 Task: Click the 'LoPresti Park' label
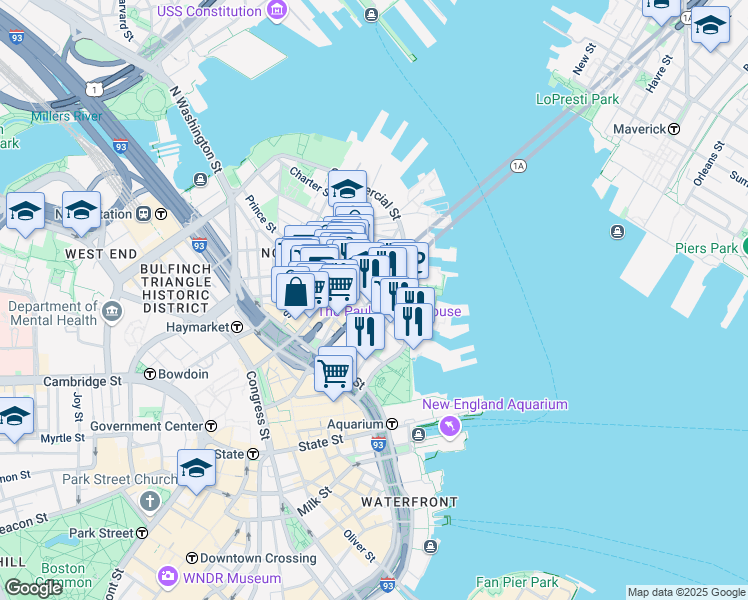click(x=577, y=99)
